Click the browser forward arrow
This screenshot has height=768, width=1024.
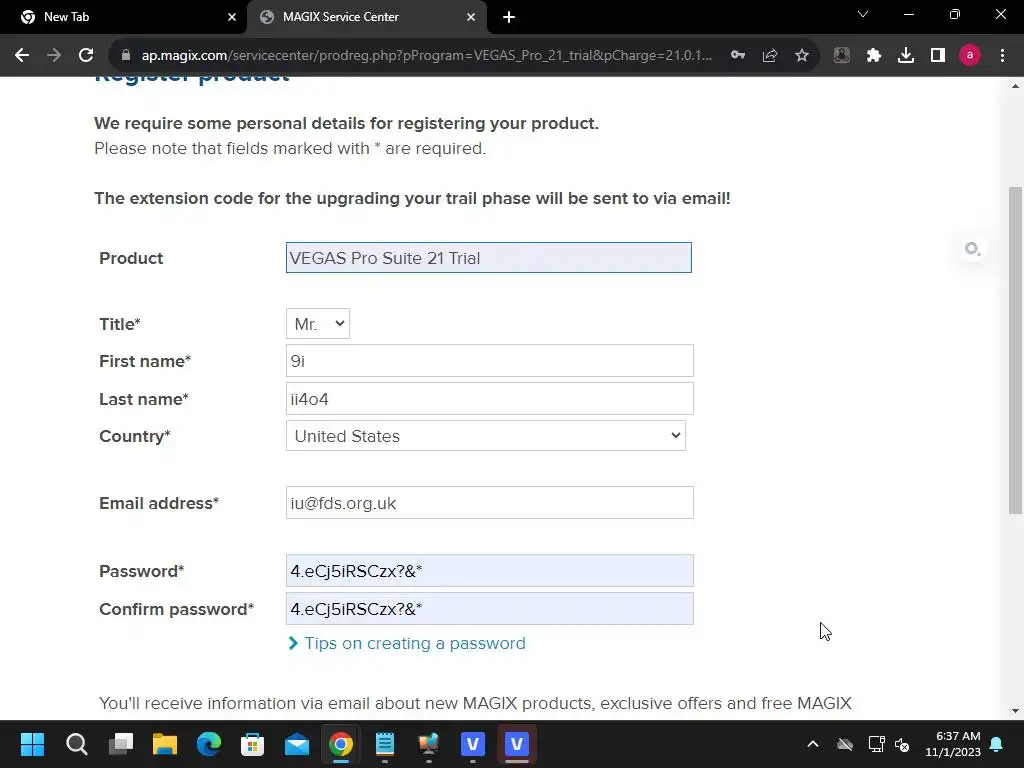(x=54, y=56)
